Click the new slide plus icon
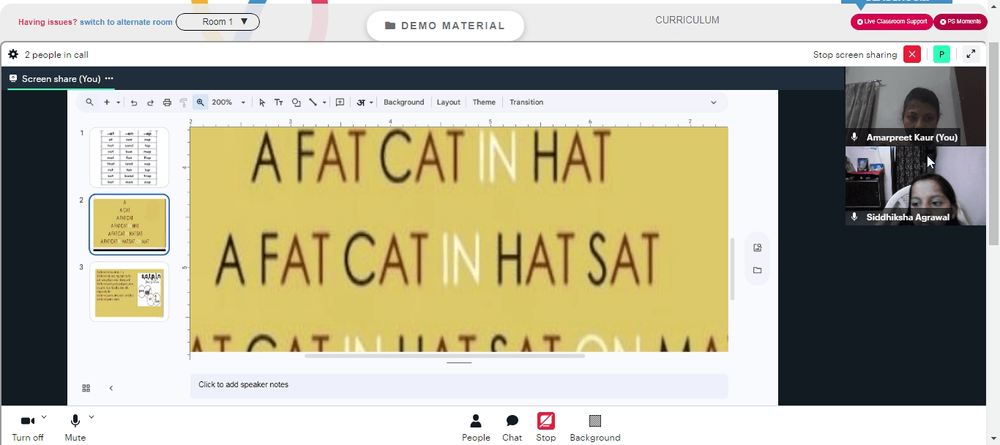The height and width of the screenshot is (445, 1000). pos(107,102)
